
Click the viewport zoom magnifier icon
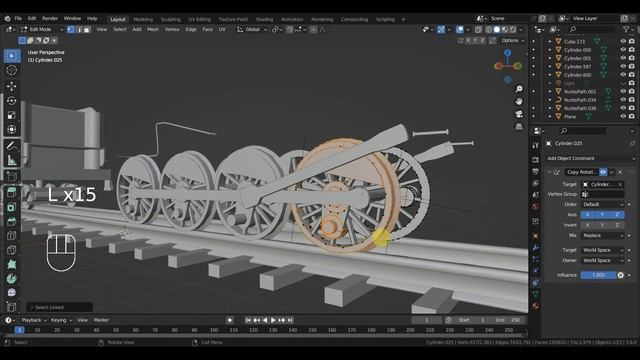click(519, 89)
